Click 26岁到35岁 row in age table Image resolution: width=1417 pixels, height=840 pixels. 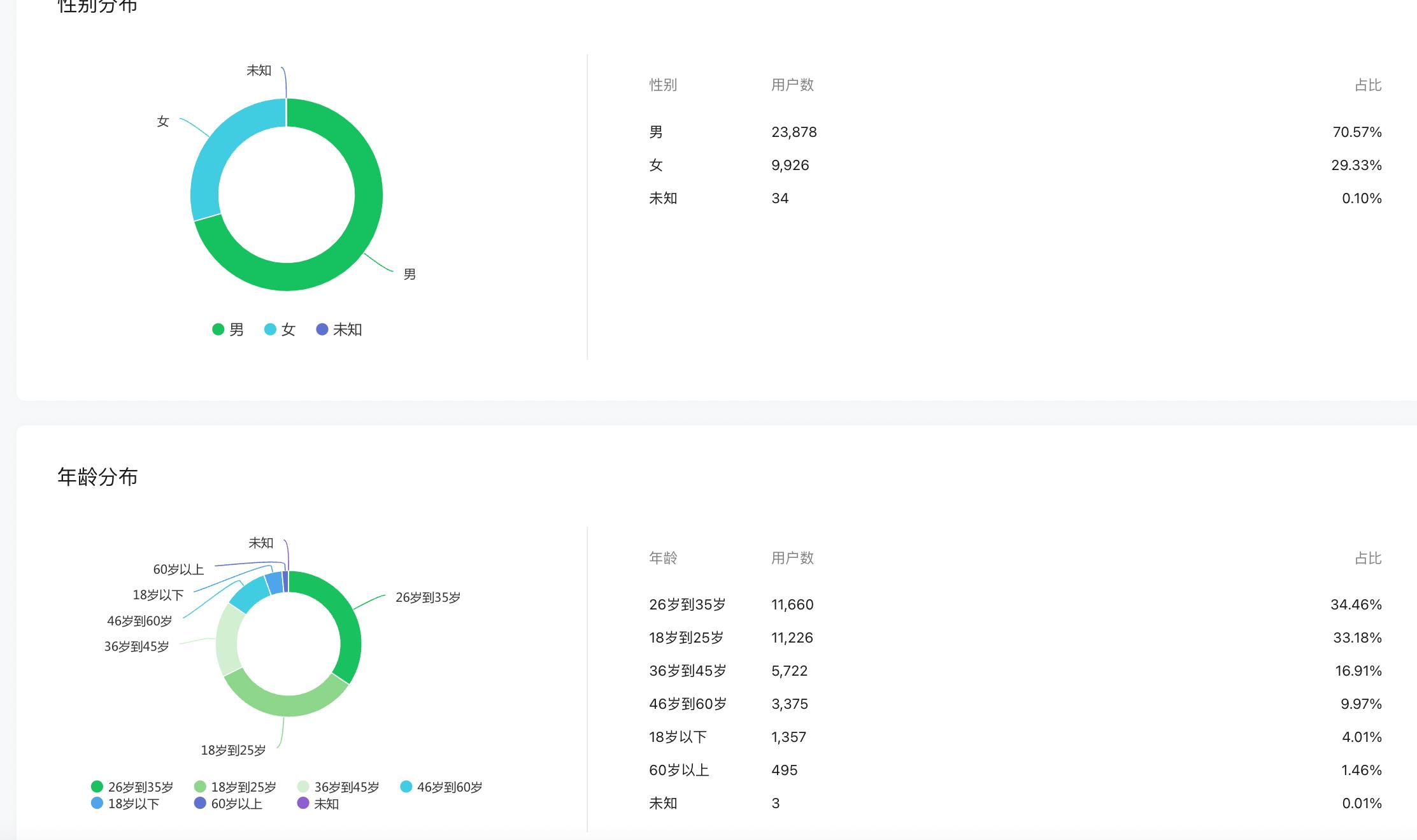point(1015,604)
